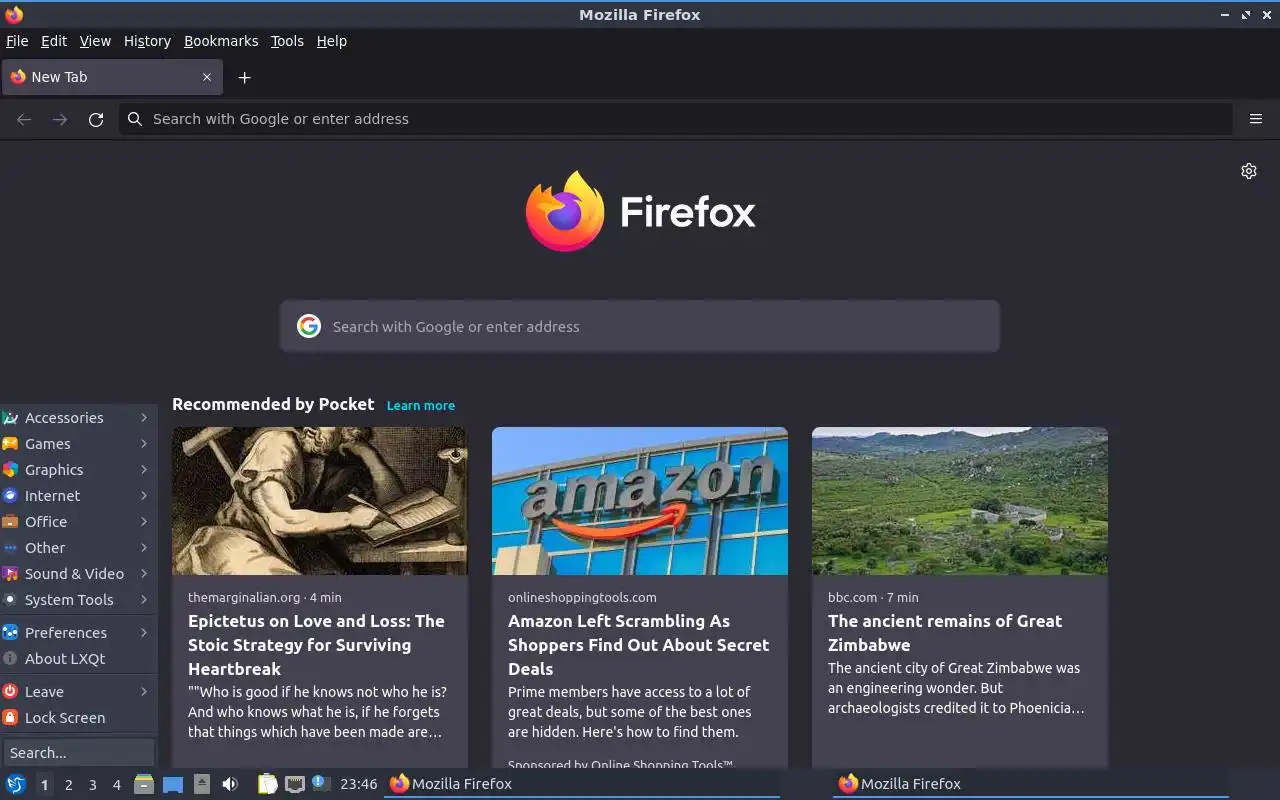Open The ancient remains of Great Zimbabwe

coord(945,633)
